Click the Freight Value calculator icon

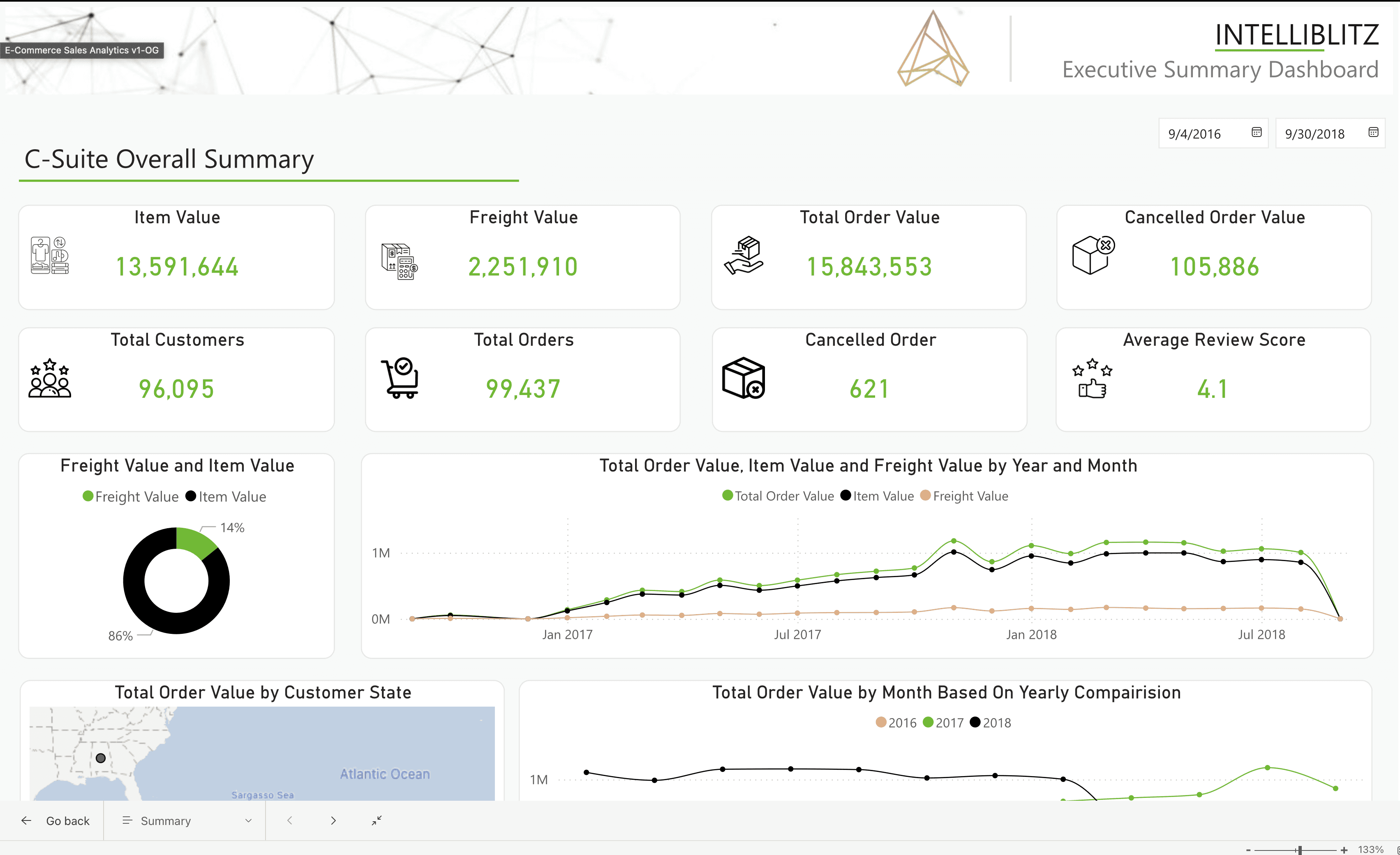400,261
